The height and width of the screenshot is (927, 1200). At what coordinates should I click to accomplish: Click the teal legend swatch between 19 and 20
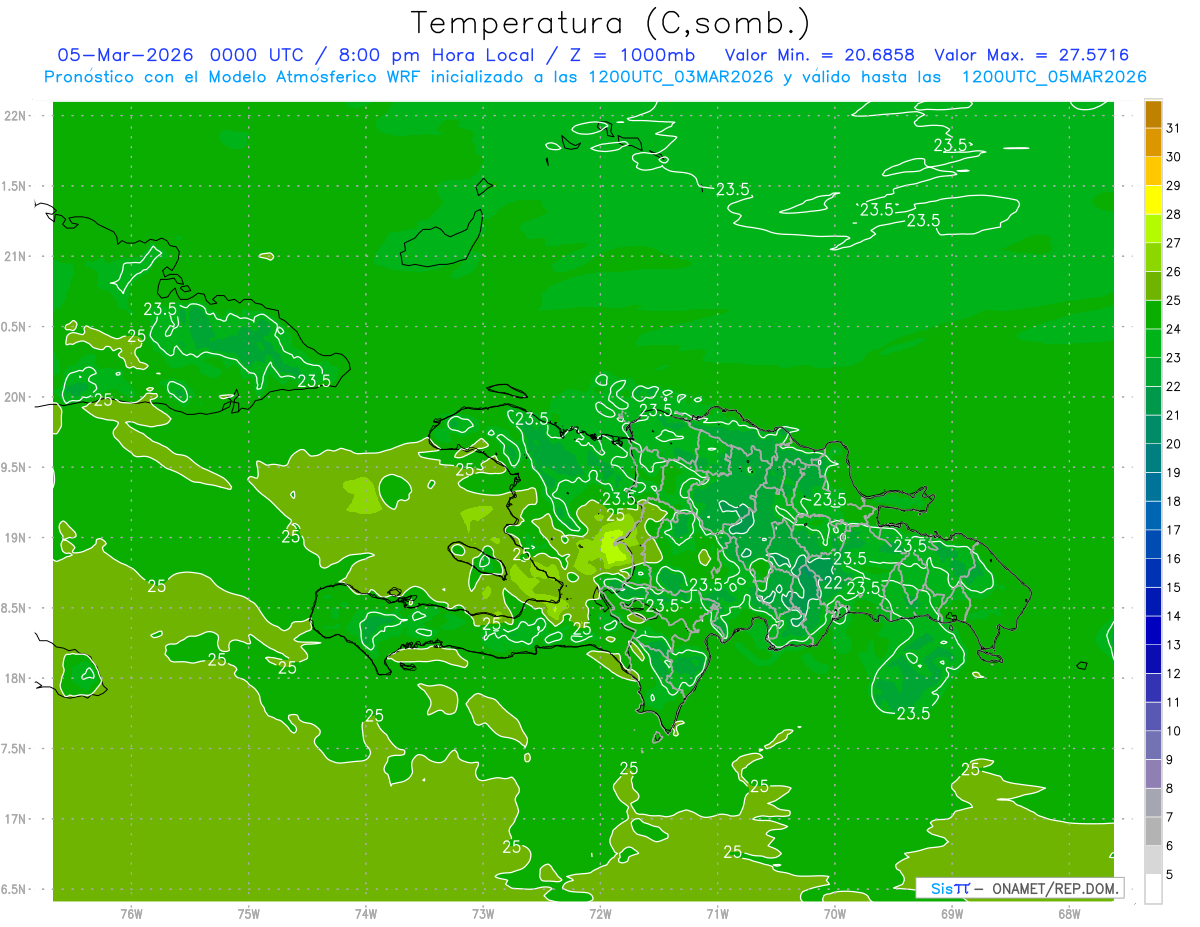(x=1153, y=458)
